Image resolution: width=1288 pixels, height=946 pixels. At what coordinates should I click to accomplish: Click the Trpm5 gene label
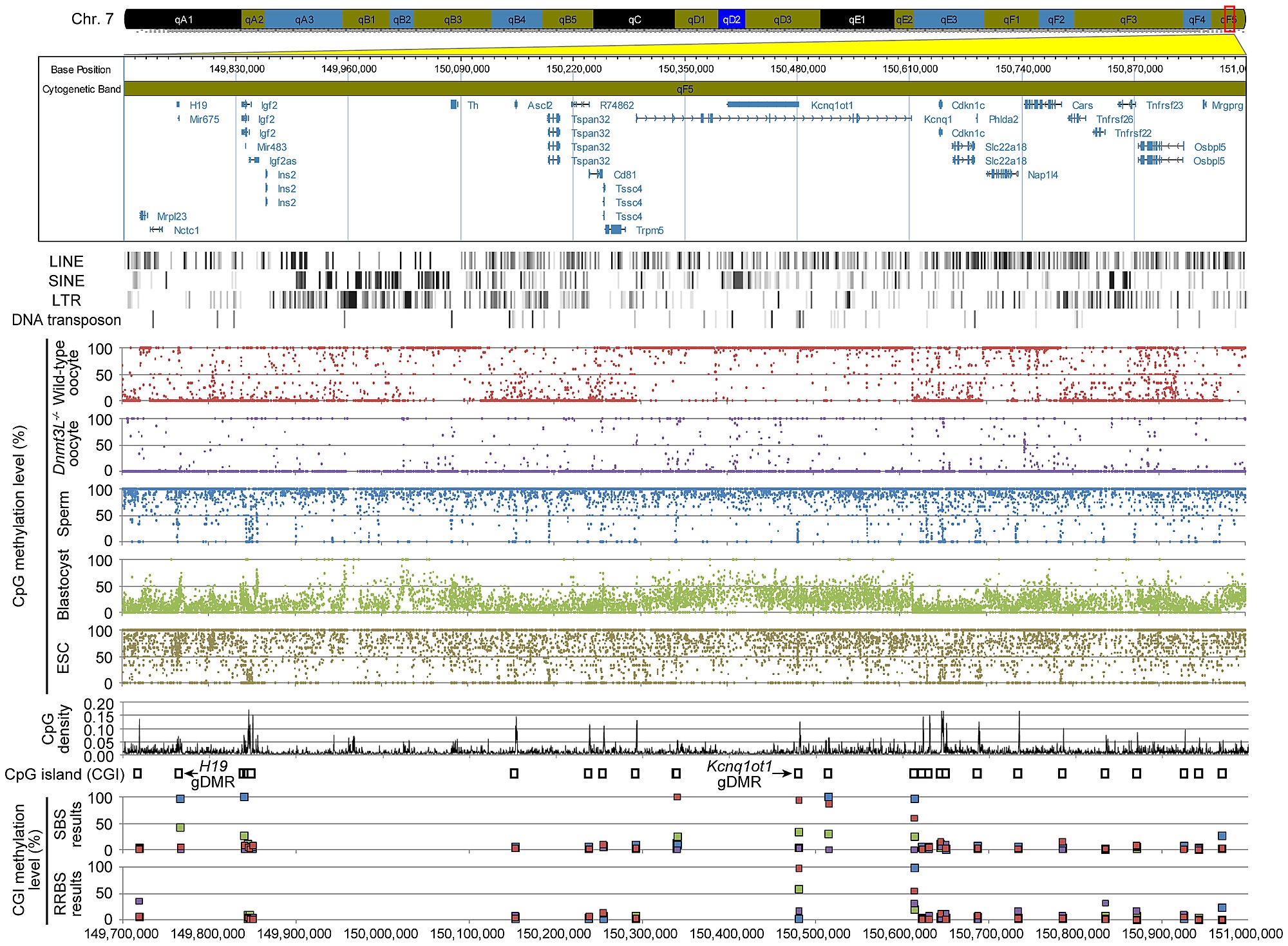point(649,230)
